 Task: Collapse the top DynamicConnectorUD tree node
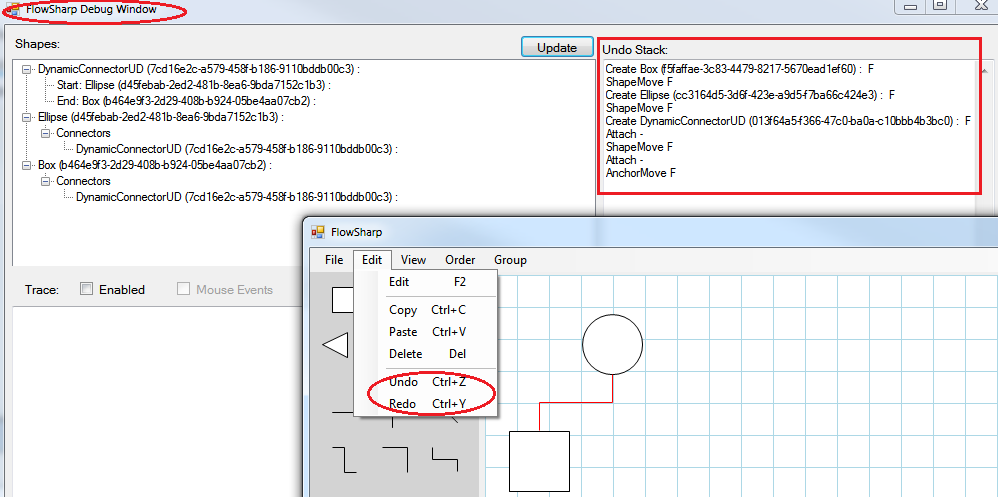coord(27,69)
